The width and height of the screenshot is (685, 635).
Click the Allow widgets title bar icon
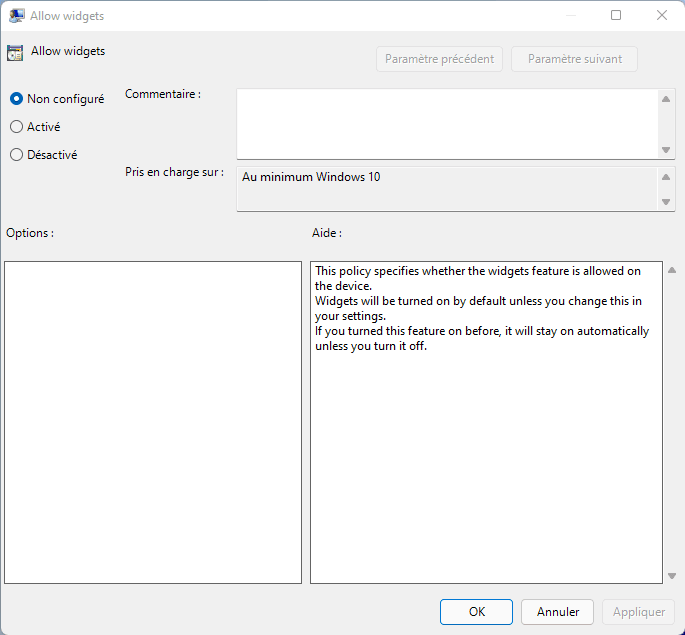point(17,16)
